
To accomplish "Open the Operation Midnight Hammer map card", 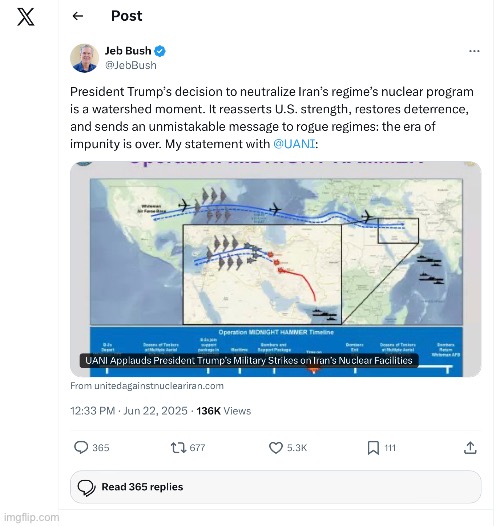I will [x=276, y=269].
